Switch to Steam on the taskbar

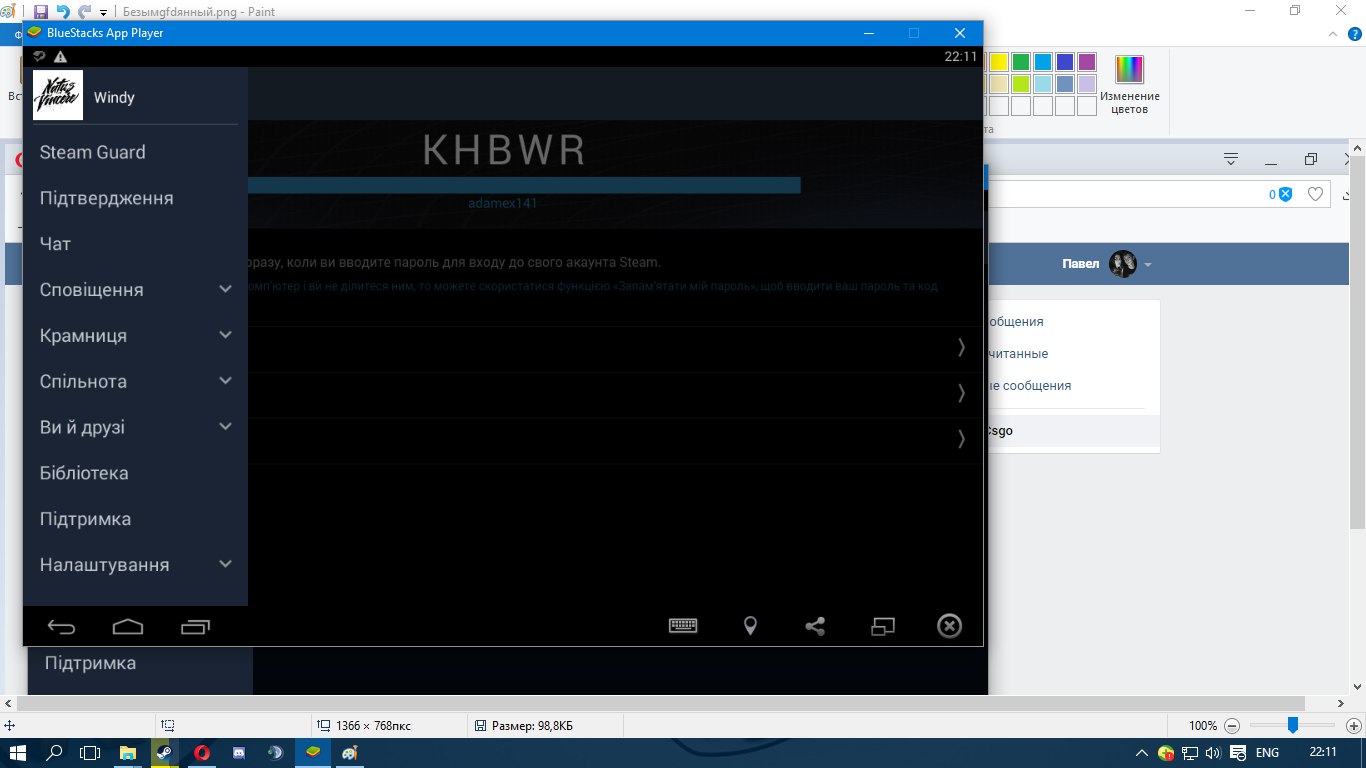165,753
